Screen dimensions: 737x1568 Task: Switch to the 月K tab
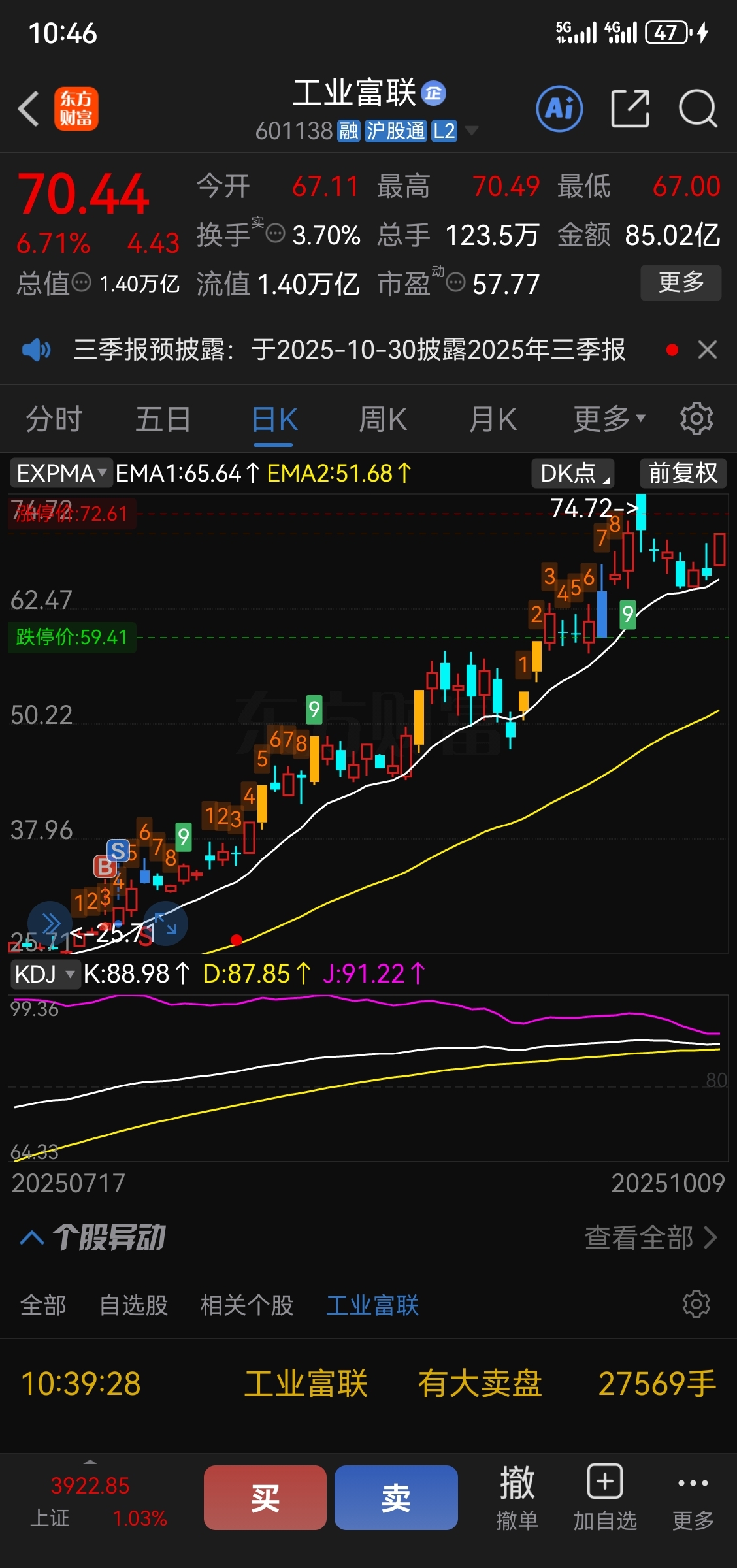click(493, 419)
